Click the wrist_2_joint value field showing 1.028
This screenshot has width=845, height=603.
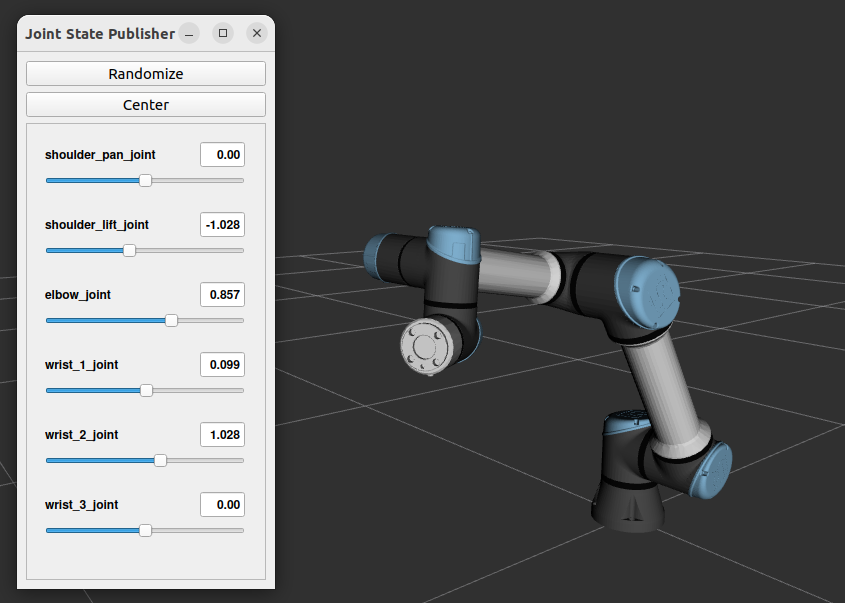tap(222, 435)
